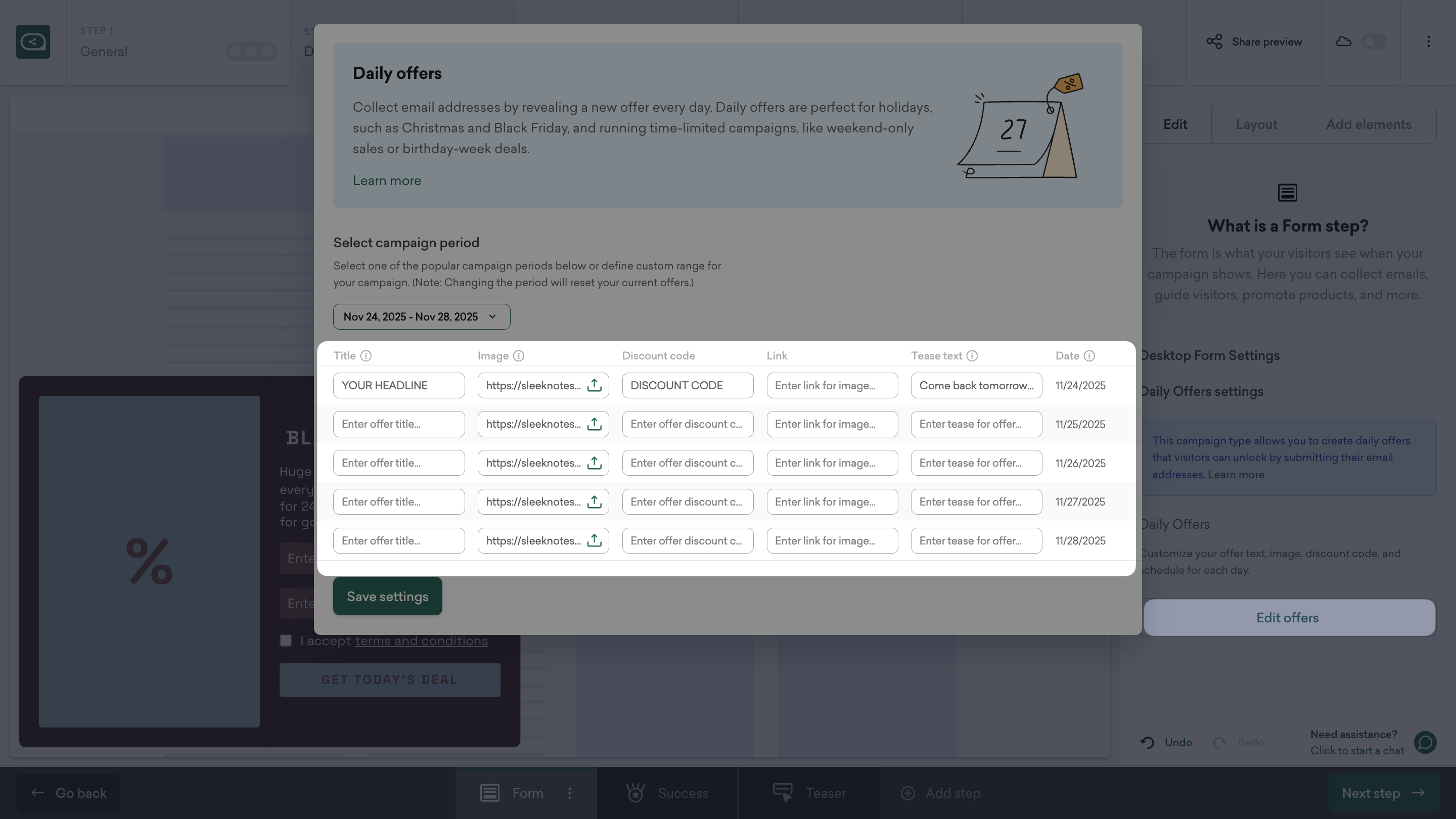Select the Teaser step tab
This screenshot has width=1456, height=819.
[x=809, y=793]
